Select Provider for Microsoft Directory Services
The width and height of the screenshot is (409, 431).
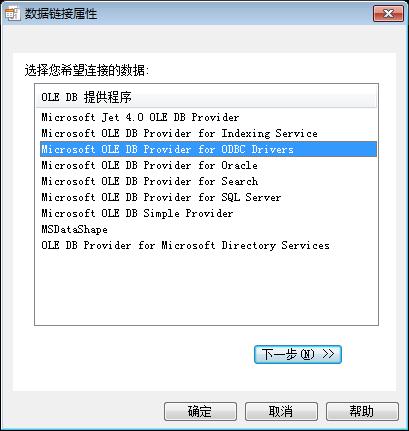[208, 245]
